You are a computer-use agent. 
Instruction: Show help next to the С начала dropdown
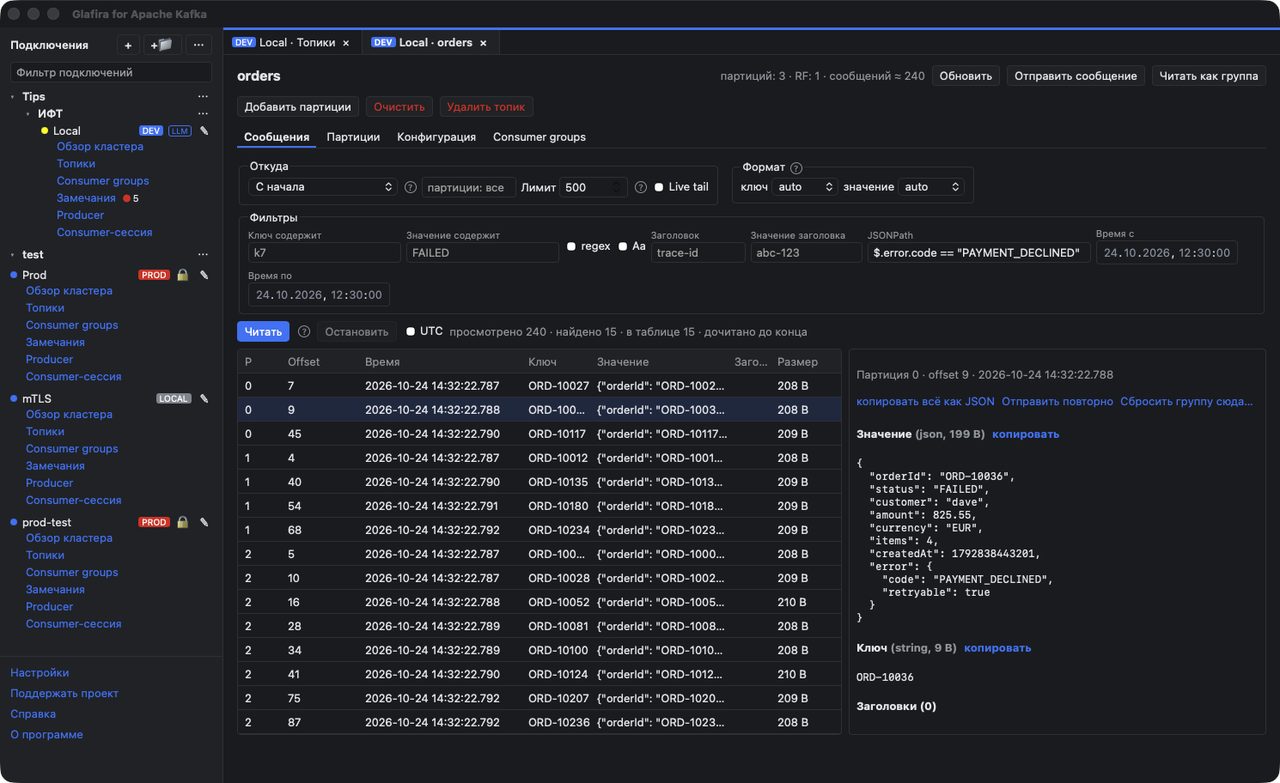tap(410, 187)
